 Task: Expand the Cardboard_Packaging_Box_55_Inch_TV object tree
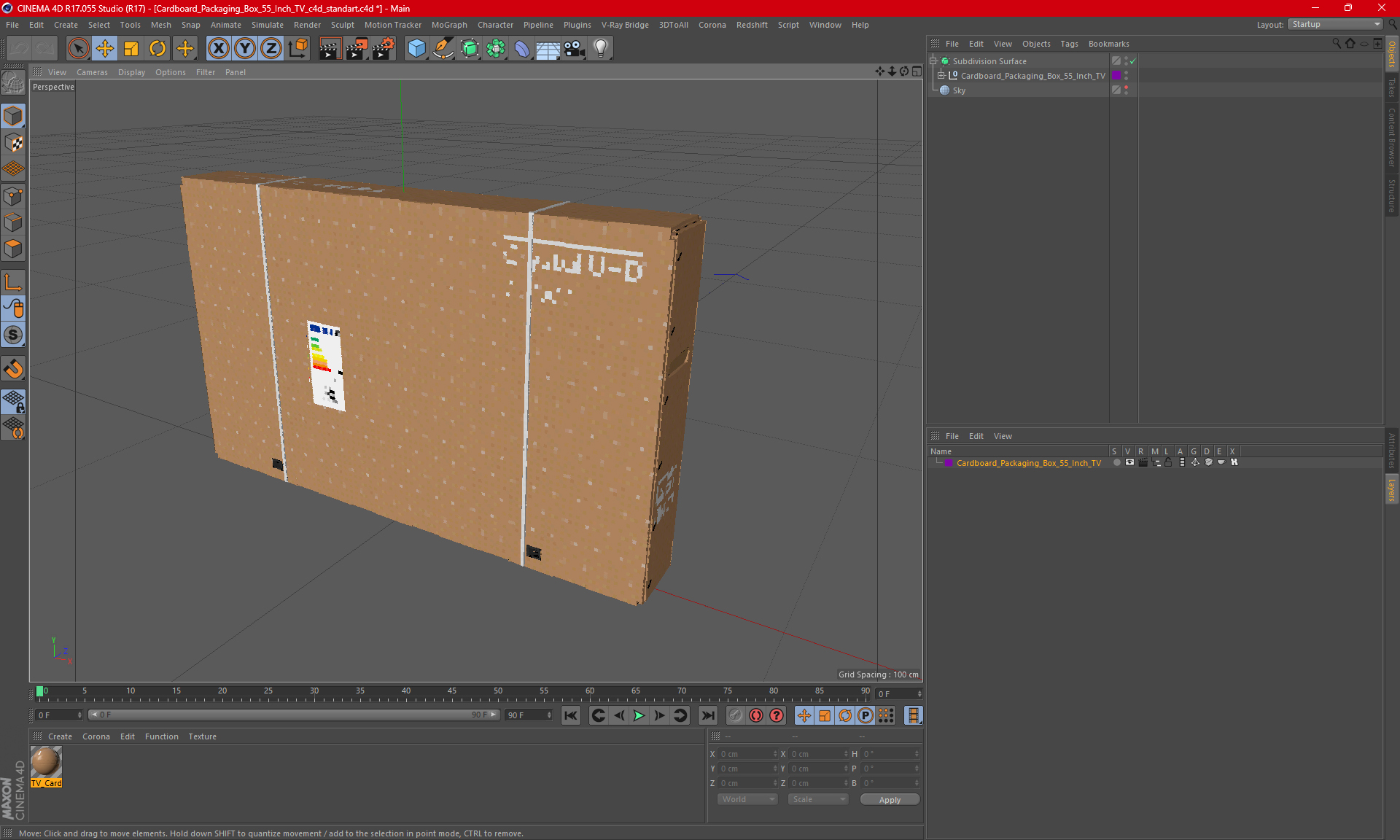[941, 76]
